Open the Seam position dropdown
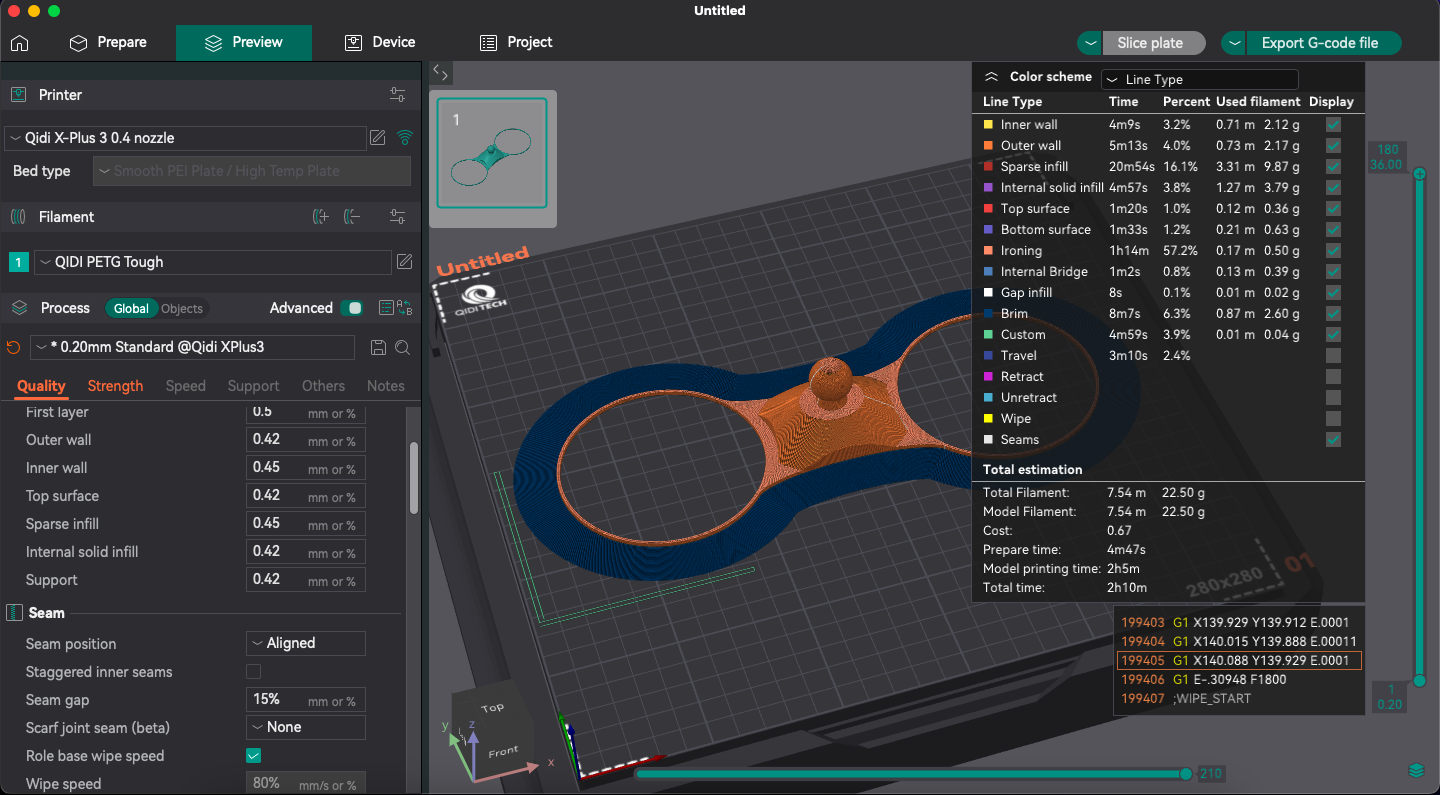The width and height of the screenshot is (1440, 795). pos(306,644)
